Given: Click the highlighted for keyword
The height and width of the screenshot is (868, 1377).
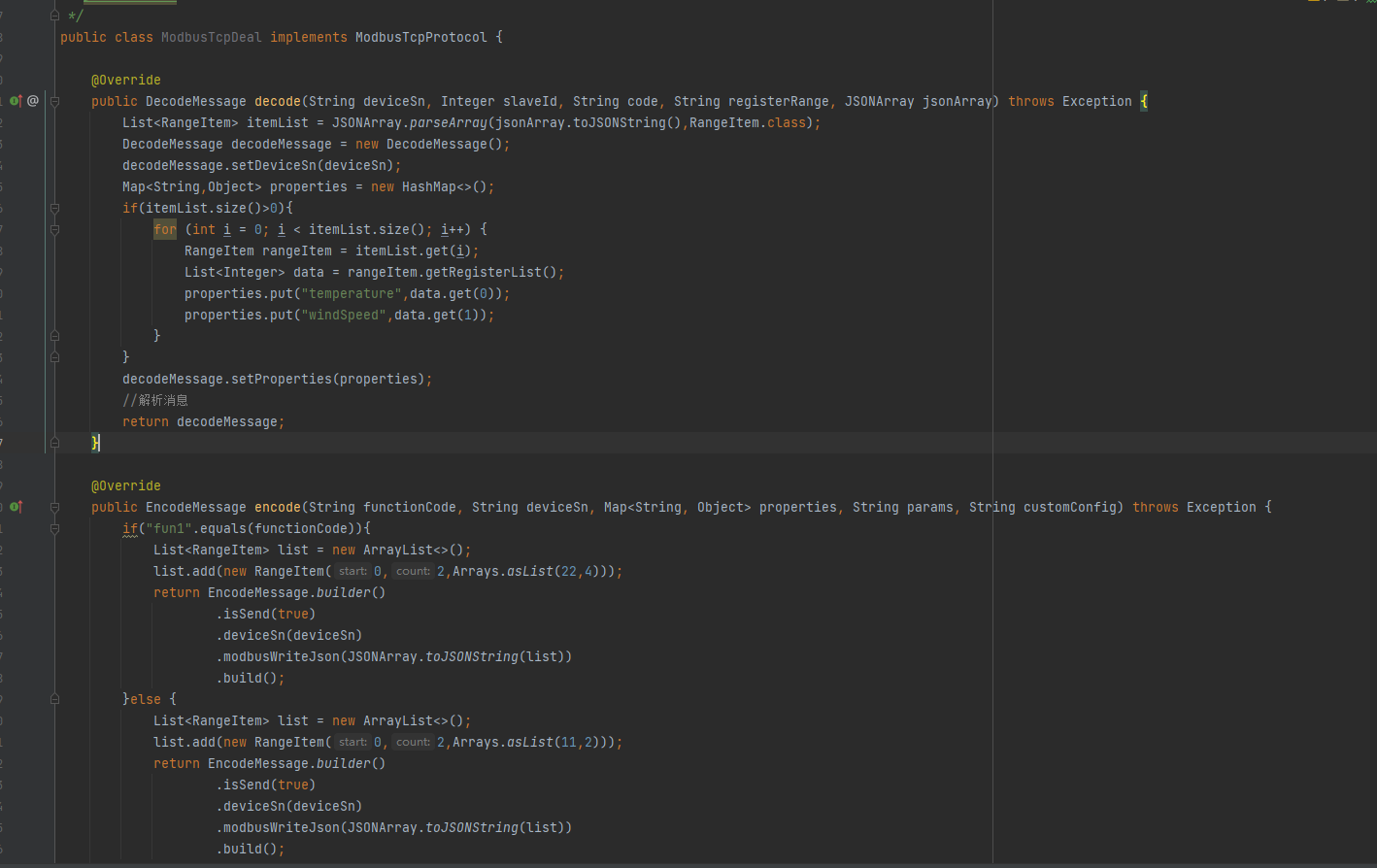Looking at the screenshot, I should (x=165, y=230).
